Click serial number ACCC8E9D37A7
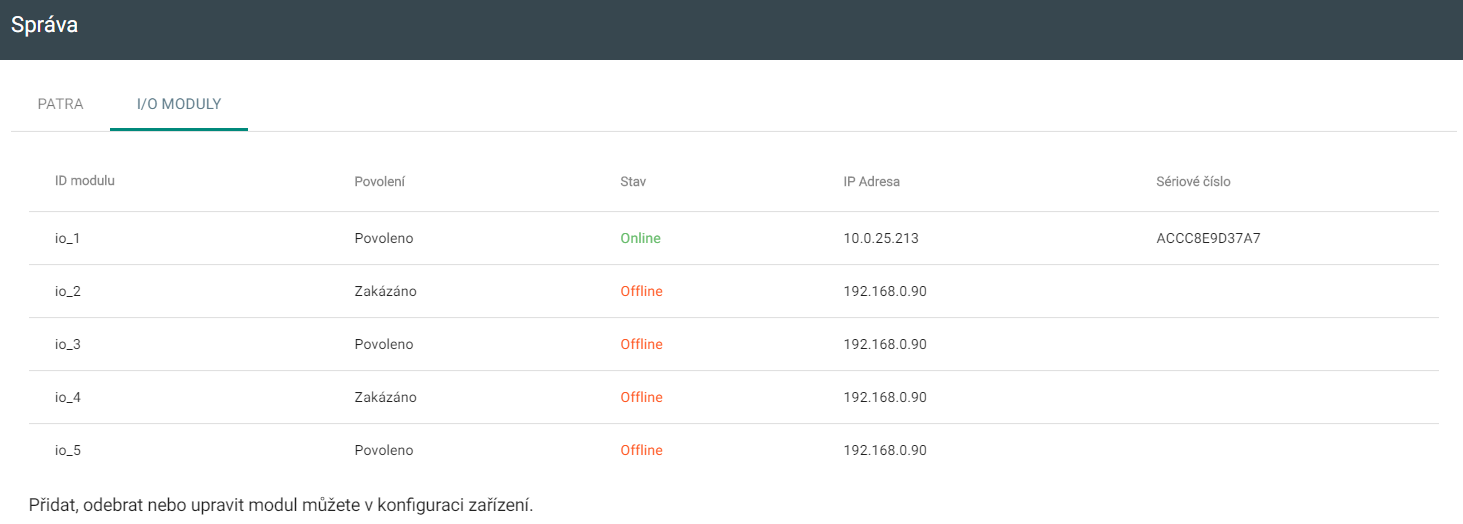The width and height of the screenshot is (1463, 524). pos(1208,238)
